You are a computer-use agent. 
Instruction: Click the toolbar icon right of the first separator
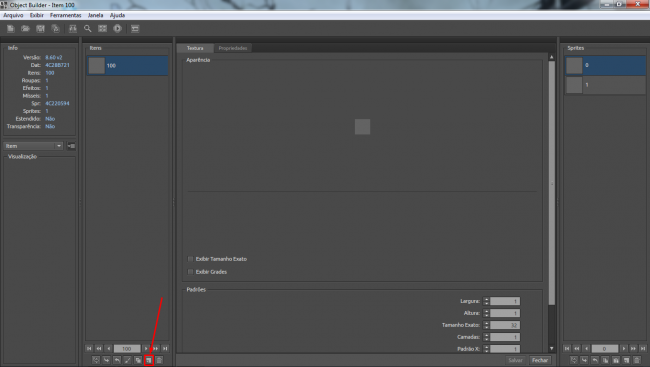click(x=73, y=29)
